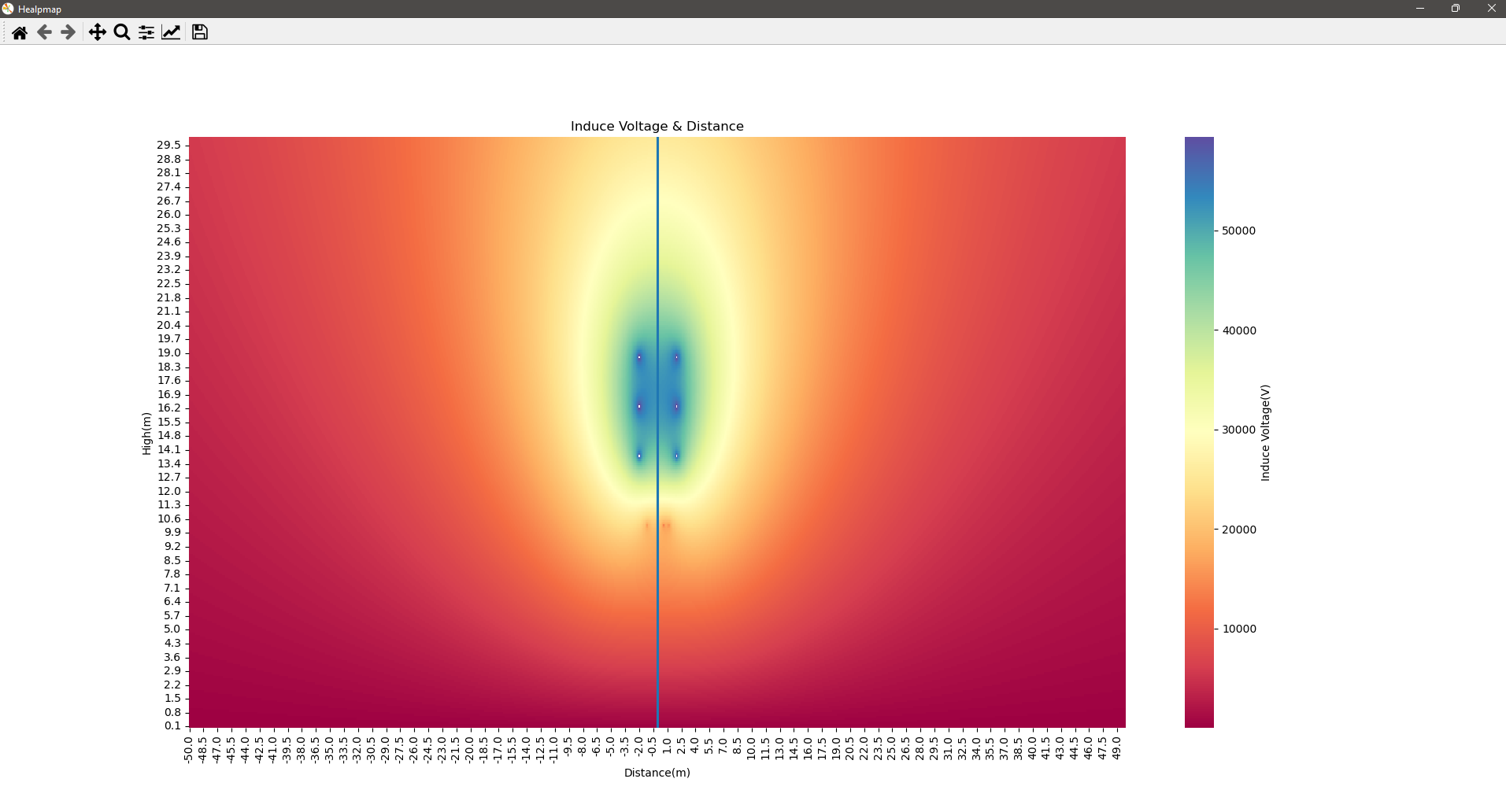
Task: Click the x-axis tick label 10.0
Action: click(750, 747)
